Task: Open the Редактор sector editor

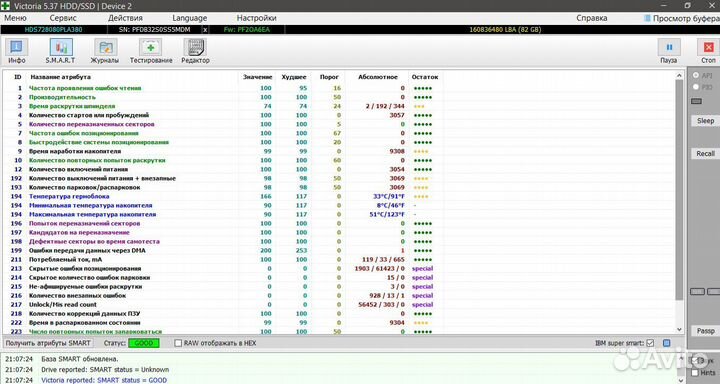Action: click(195, 51)
